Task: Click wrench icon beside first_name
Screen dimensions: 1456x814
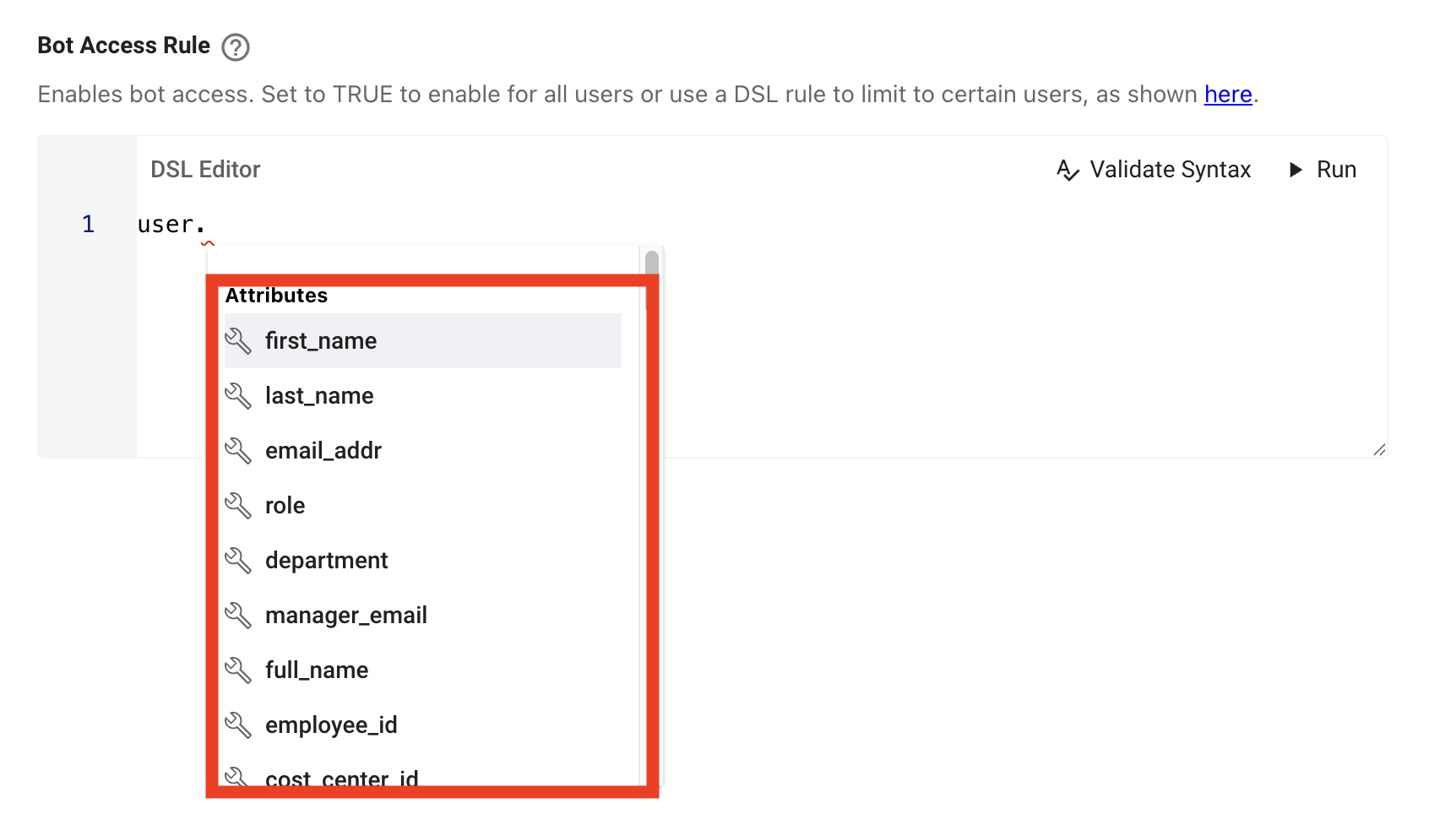Action: (x=238, y=341)
